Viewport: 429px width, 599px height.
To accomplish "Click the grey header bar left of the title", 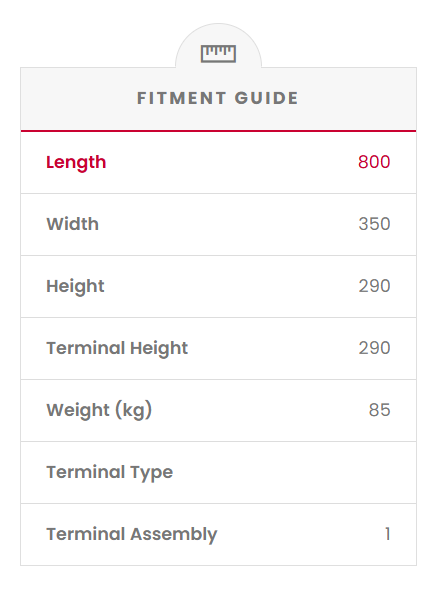I will [x=78, y=99].
